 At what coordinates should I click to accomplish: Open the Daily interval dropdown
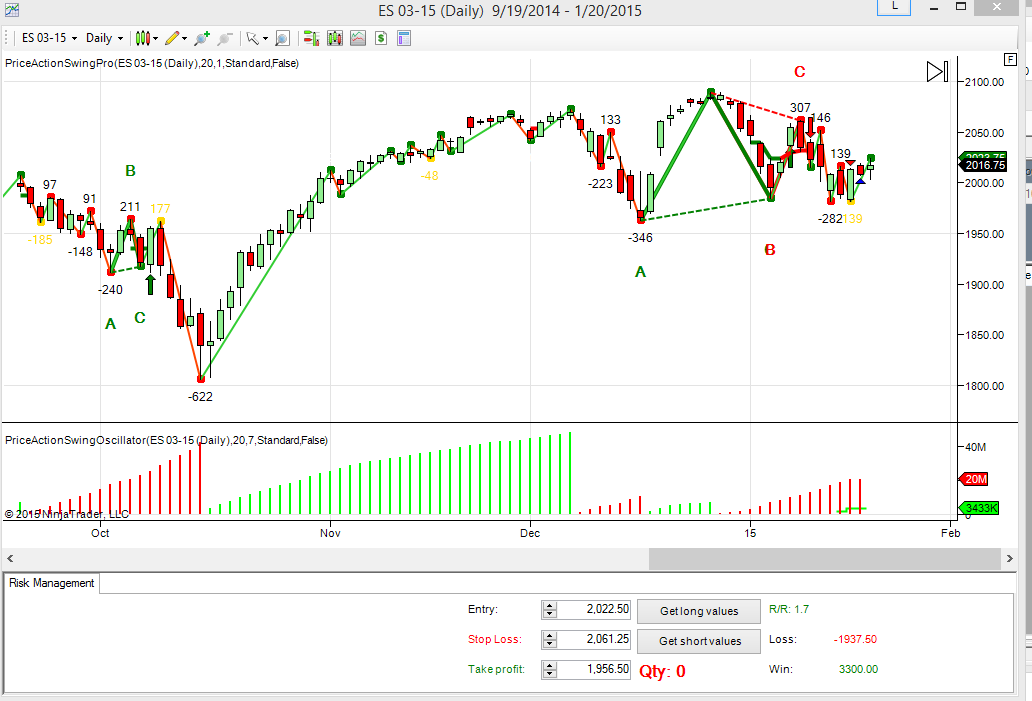point(104,38)
